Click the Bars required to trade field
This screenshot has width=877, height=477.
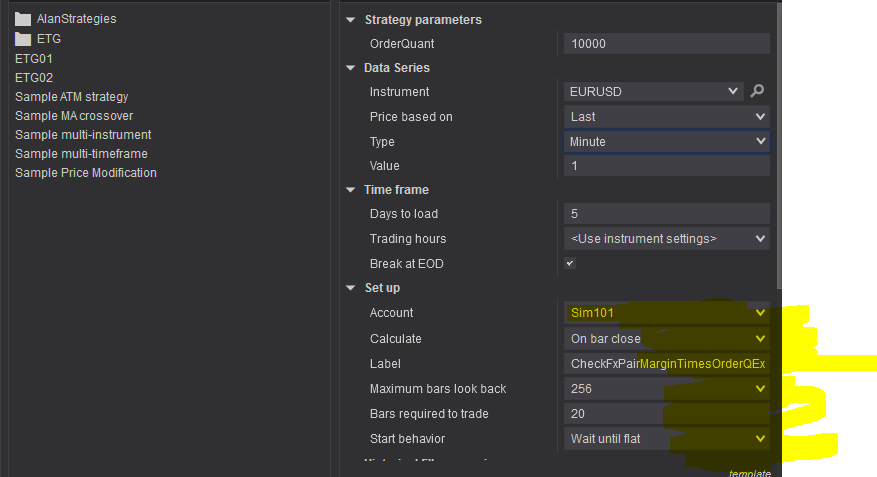coord(666,413)
